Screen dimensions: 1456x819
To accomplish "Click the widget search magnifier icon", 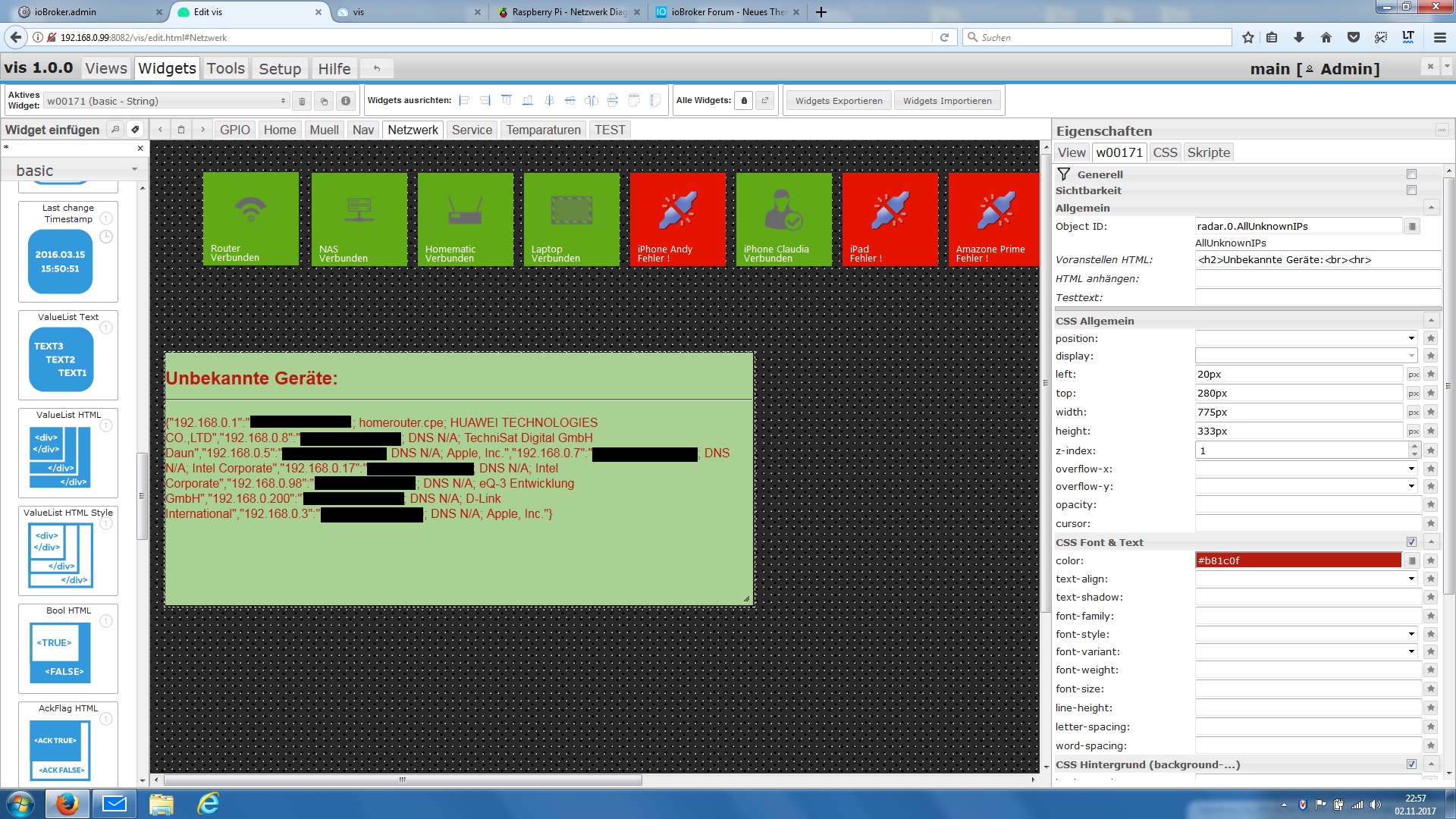I will (x=115, y=130).
